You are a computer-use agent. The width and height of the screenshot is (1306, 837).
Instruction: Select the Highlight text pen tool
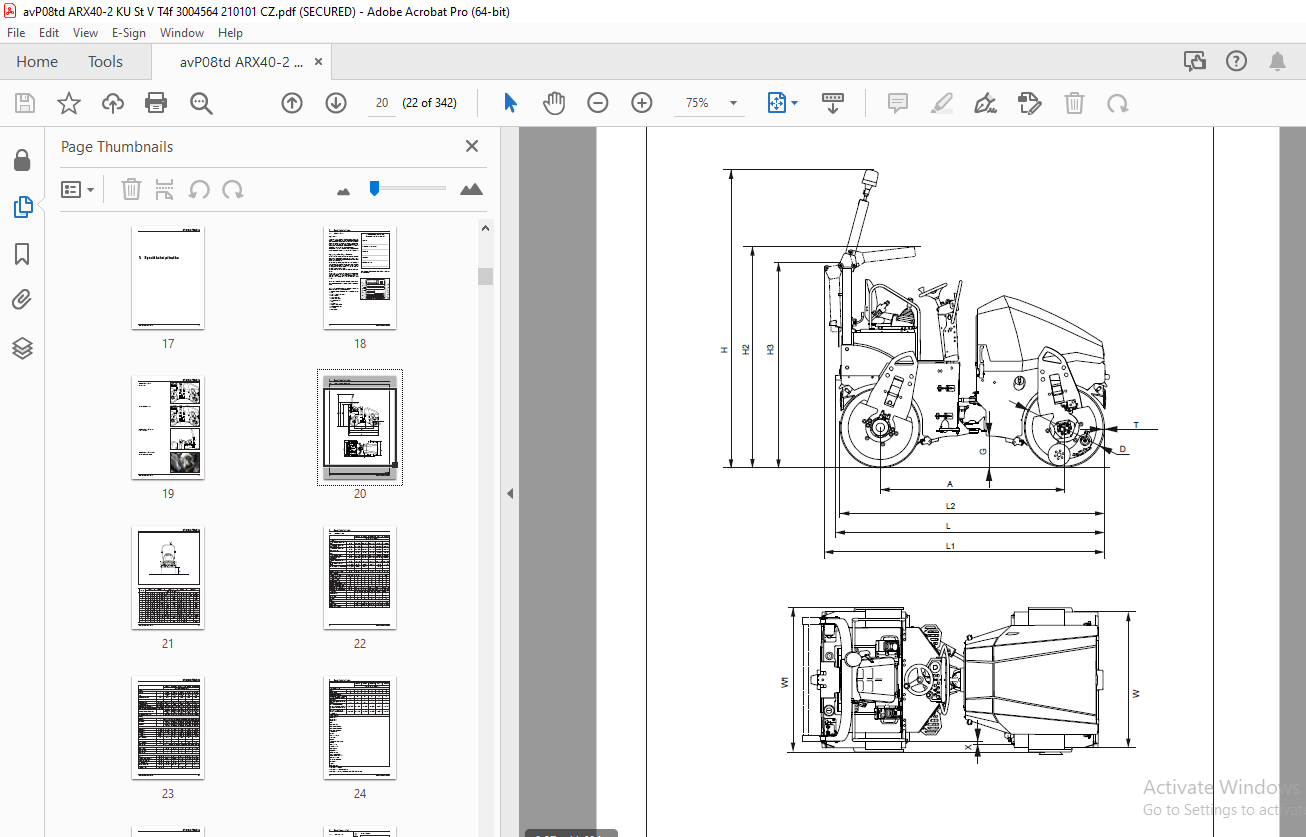(x=942, y=103)
